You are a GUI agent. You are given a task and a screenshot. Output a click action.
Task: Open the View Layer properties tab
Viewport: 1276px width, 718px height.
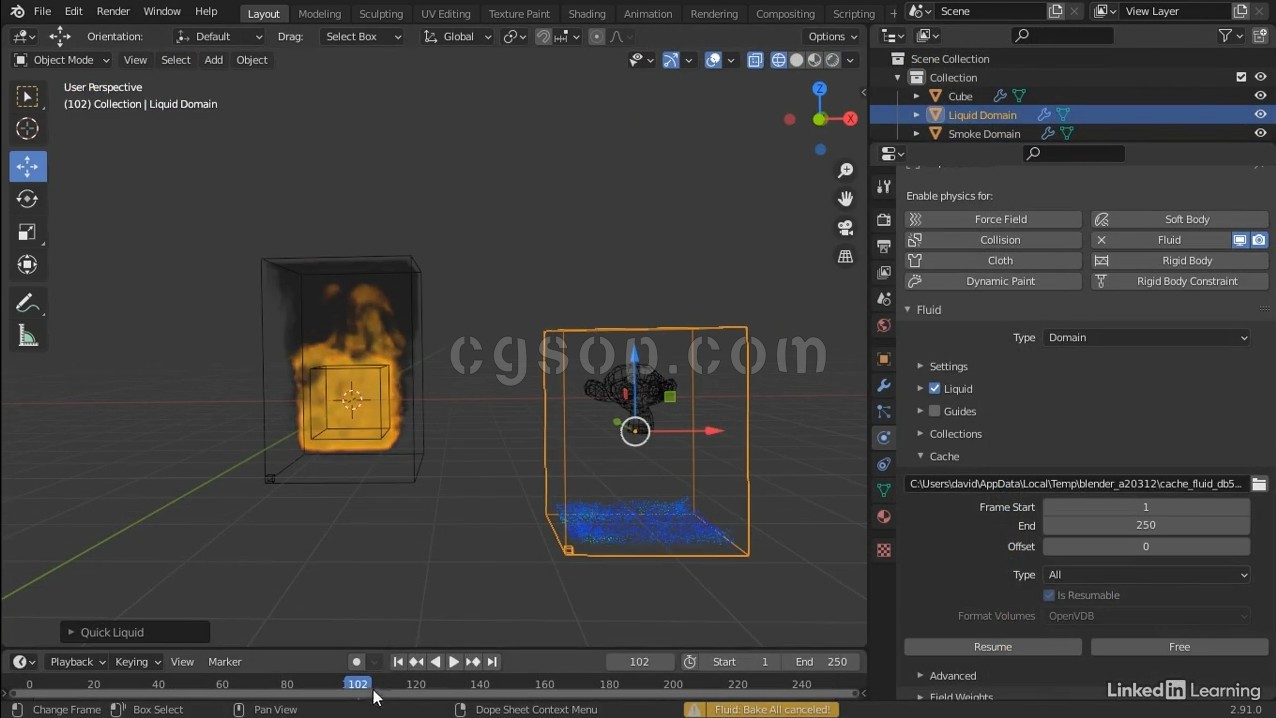click(x=884, y=273)
